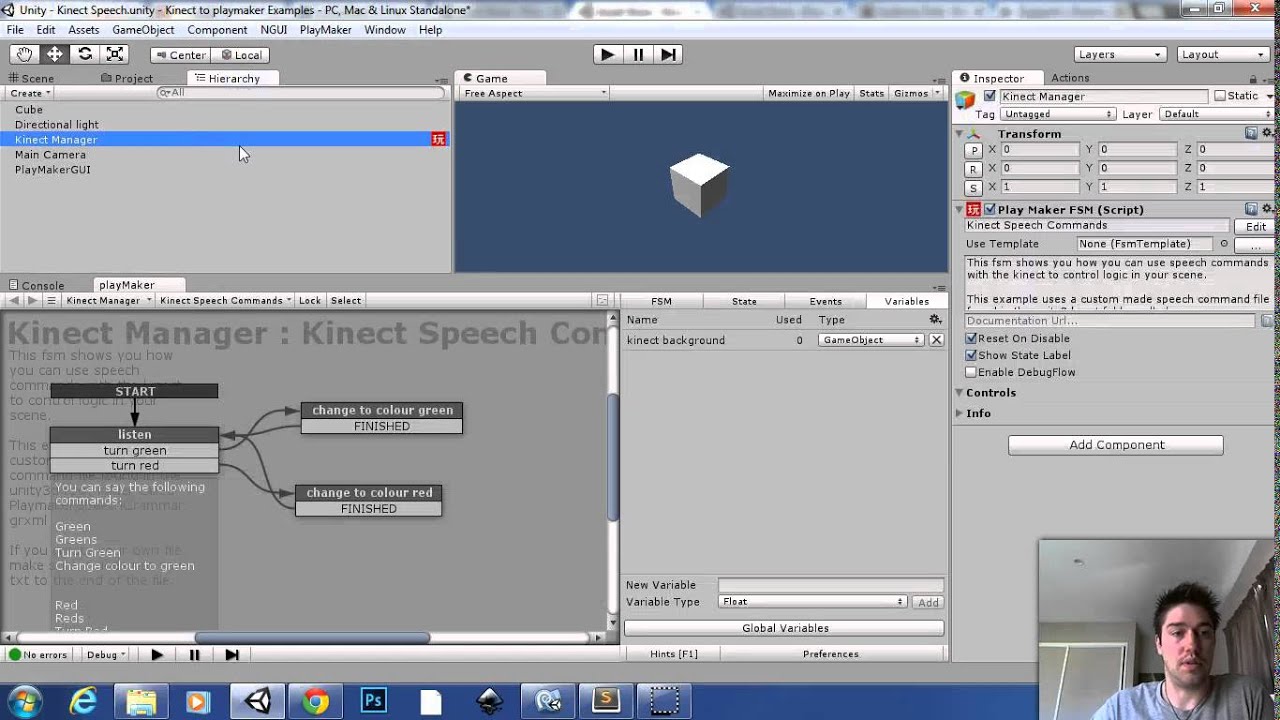
Task: Click the PlayMaker icon on Kinect Manager row
Action: [438, 139]
